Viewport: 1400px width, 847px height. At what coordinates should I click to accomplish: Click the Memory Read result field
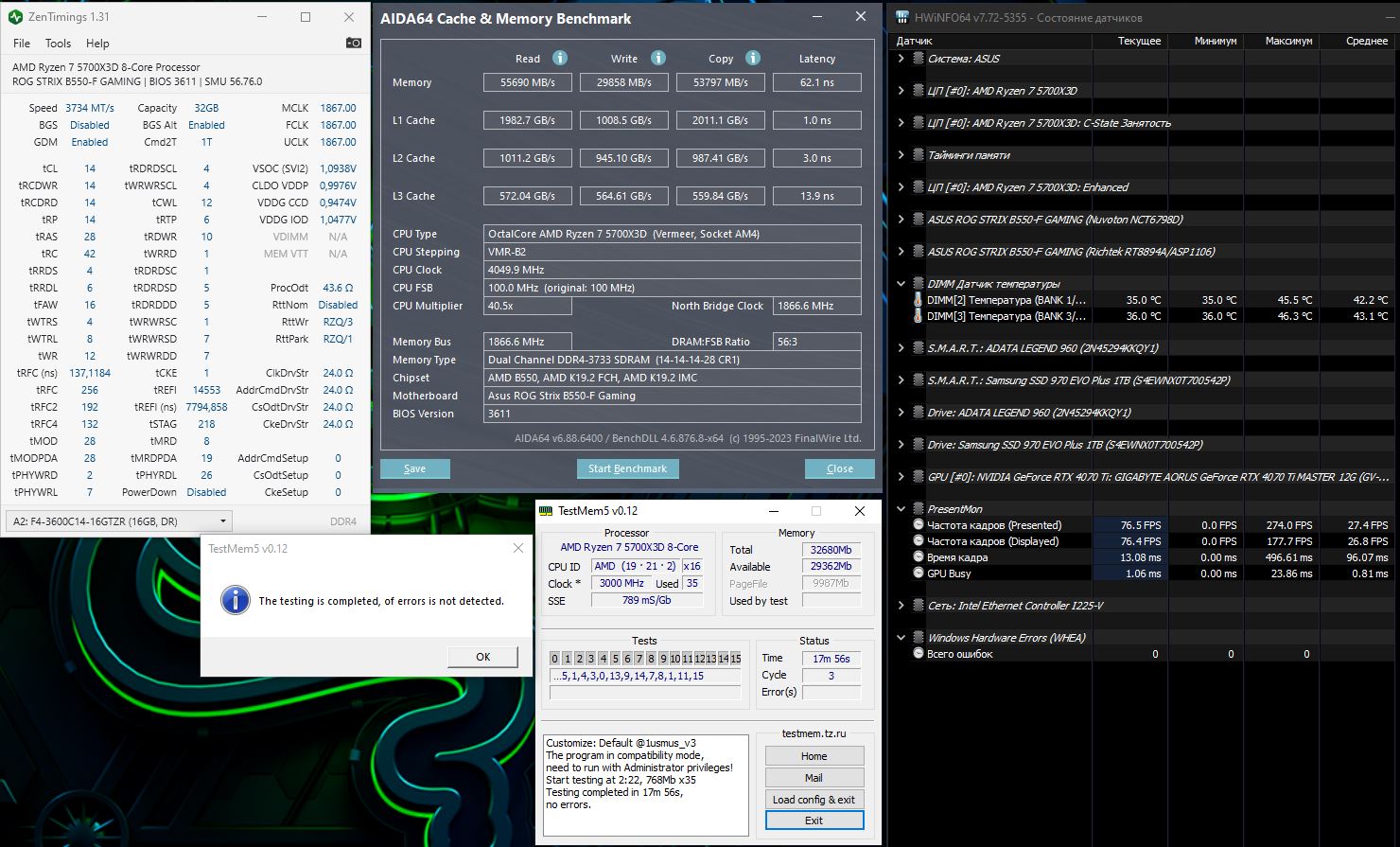click(x=528, y=82)
